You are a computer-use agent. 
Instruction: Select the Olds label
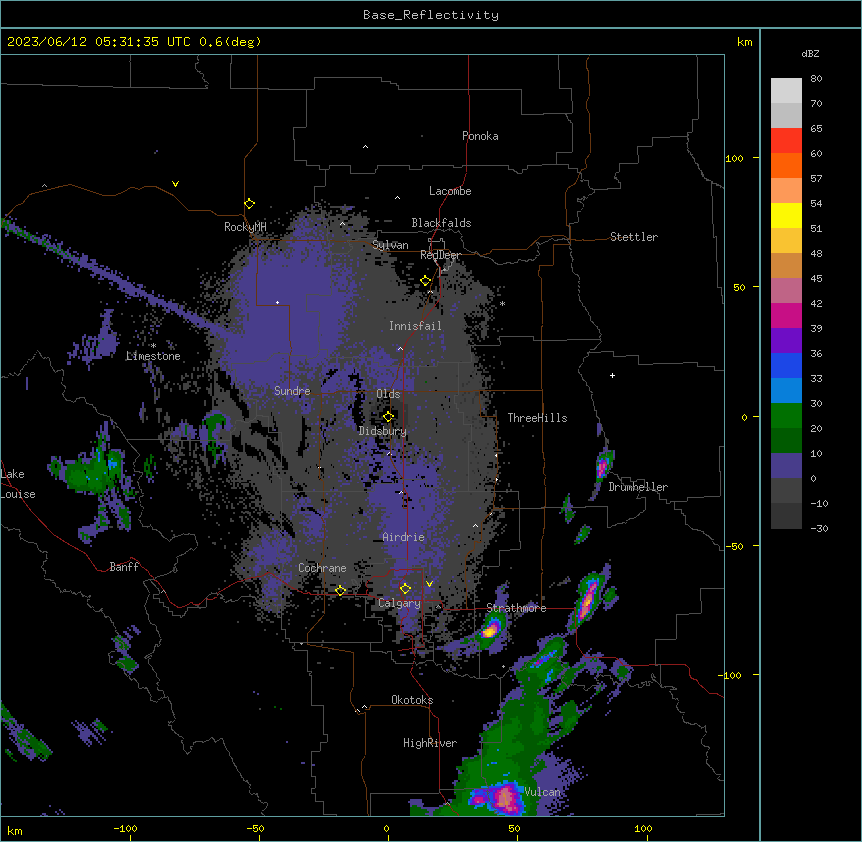[x=388, y=394]
